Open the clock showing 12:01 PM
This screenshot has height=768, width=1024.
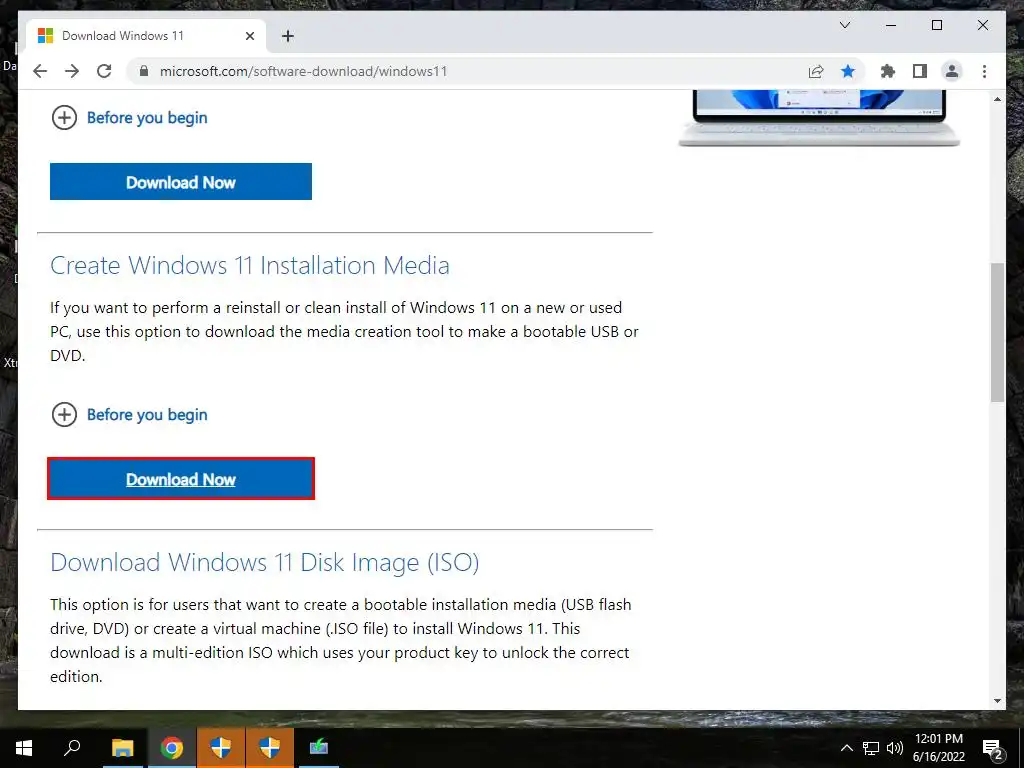[938, 748]
